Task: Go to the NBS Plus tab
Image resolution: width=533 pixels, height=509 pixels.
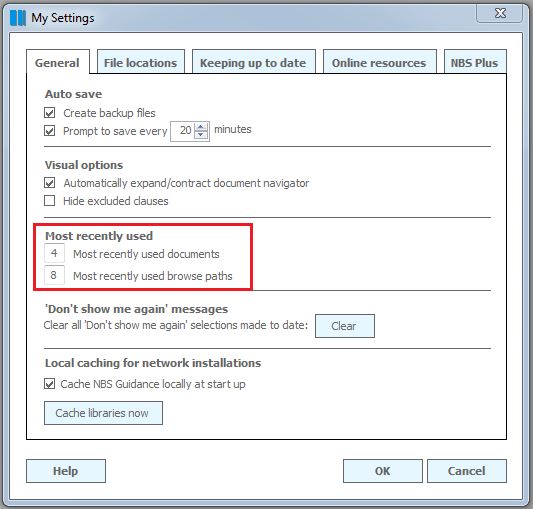Action: (475, 63)
